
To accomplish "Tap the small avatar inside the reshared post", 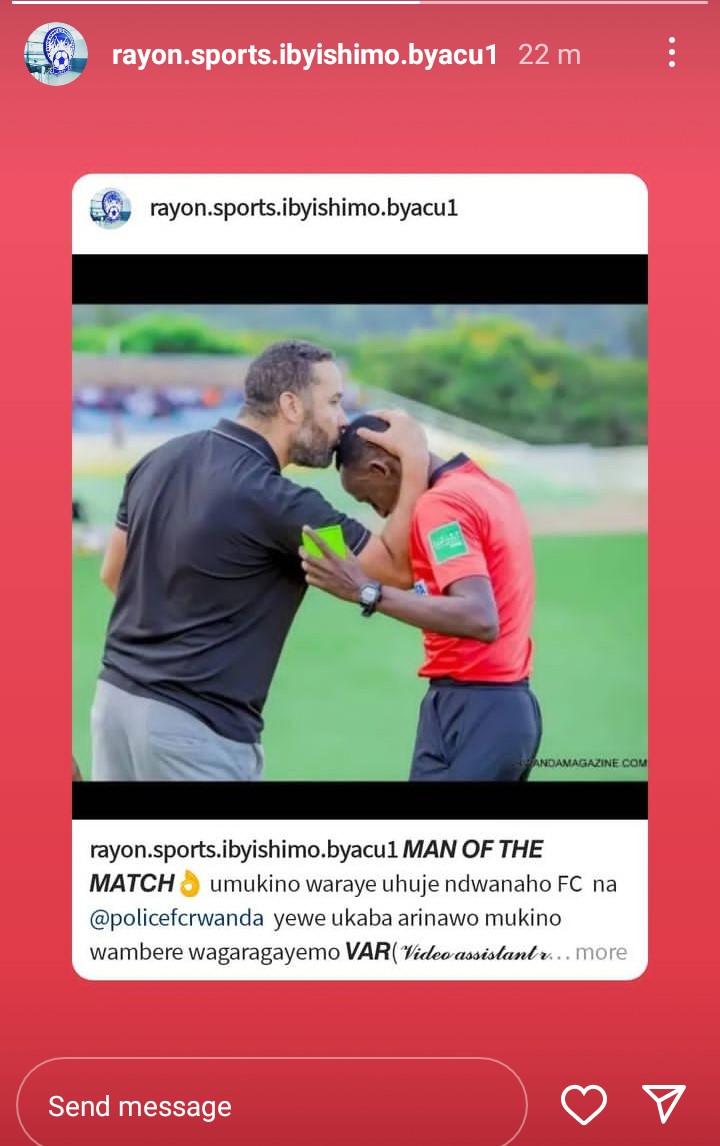I will pyautogui.click(x=110, y=208).
